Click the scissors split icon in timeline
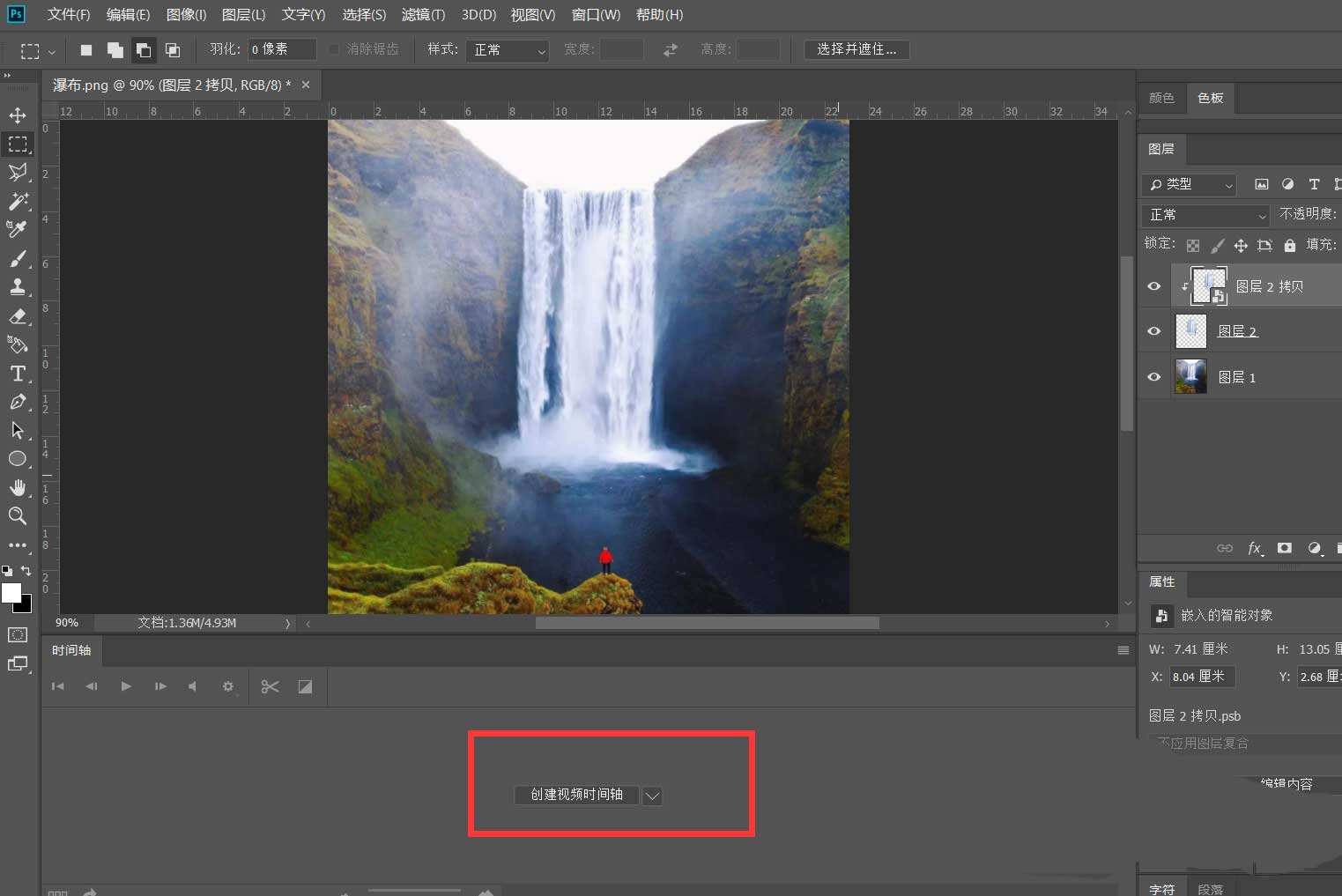This screenshot has height=896, width=1342. [x=270, y=686]
